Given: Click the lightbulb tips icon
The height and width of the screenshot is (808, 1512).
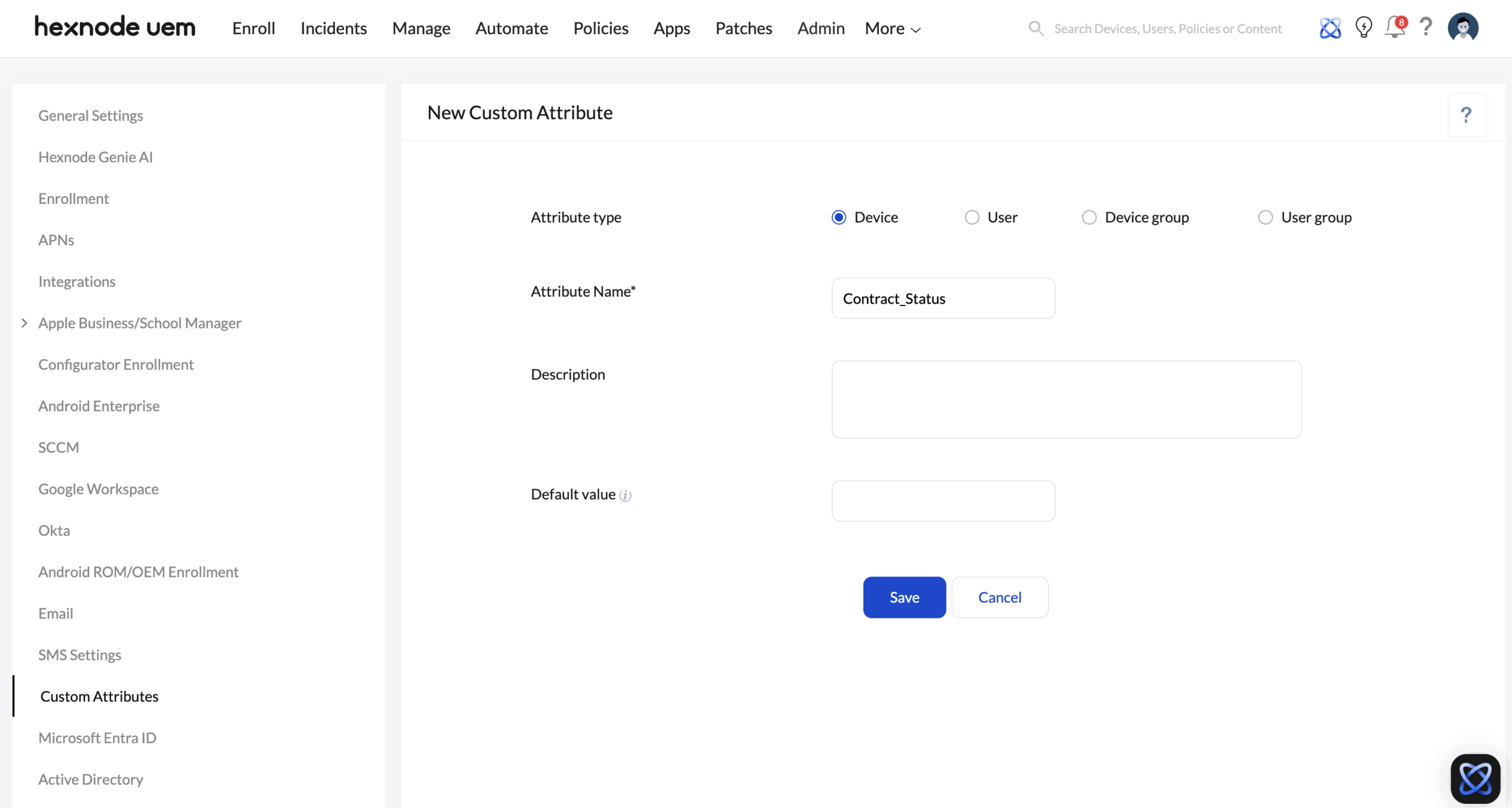Looking at the screenshot, I should (x=1363, y=27).
